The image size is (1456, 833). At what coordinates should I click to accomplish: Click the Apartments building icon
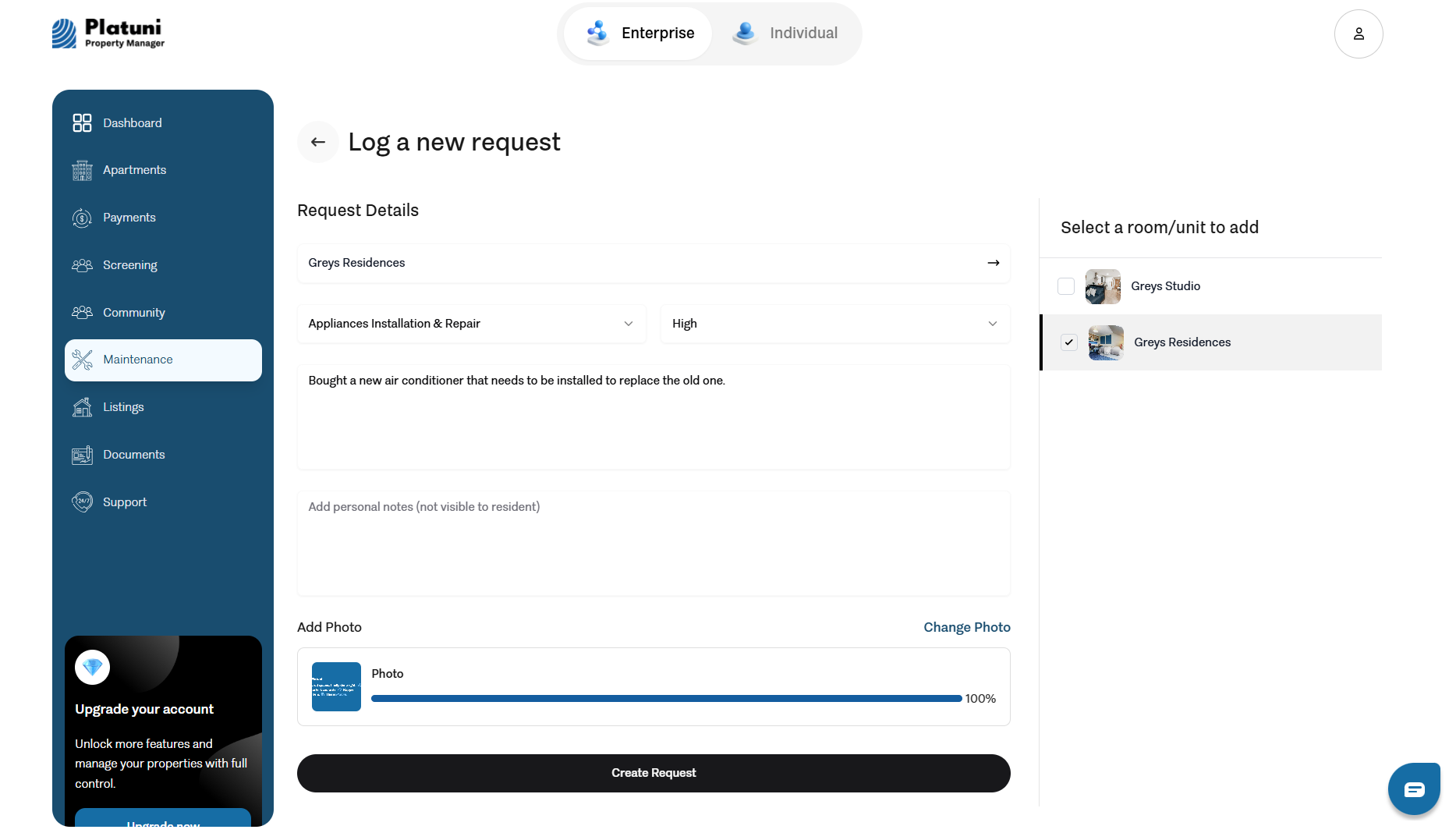82,170
